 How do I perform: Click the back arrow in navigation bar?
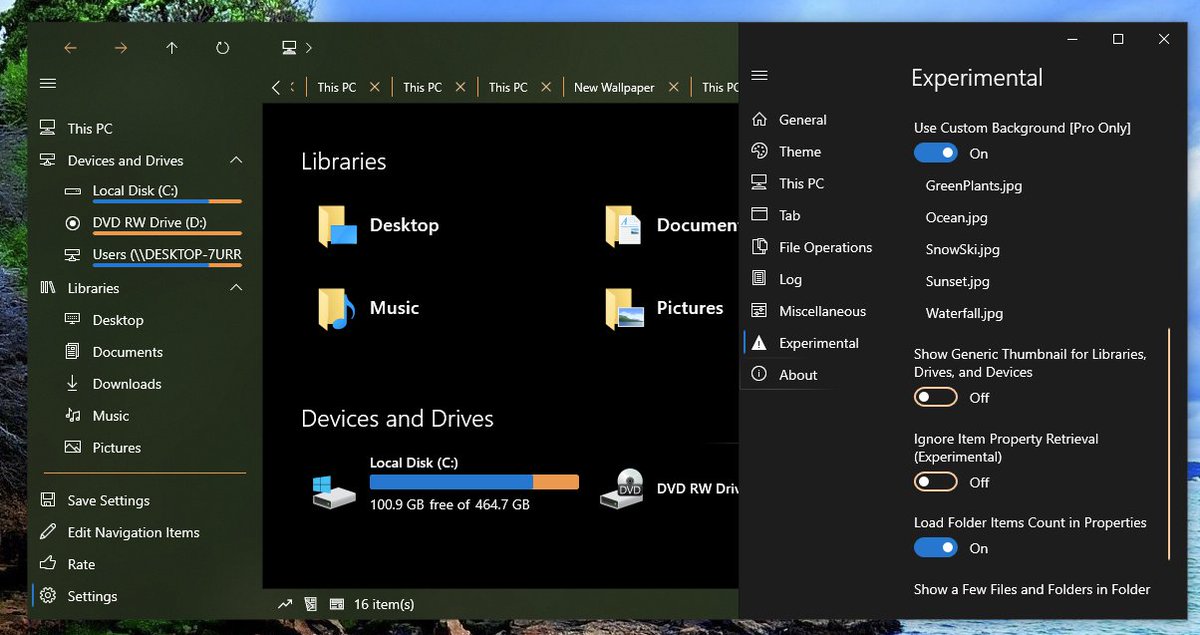point(70,48)
